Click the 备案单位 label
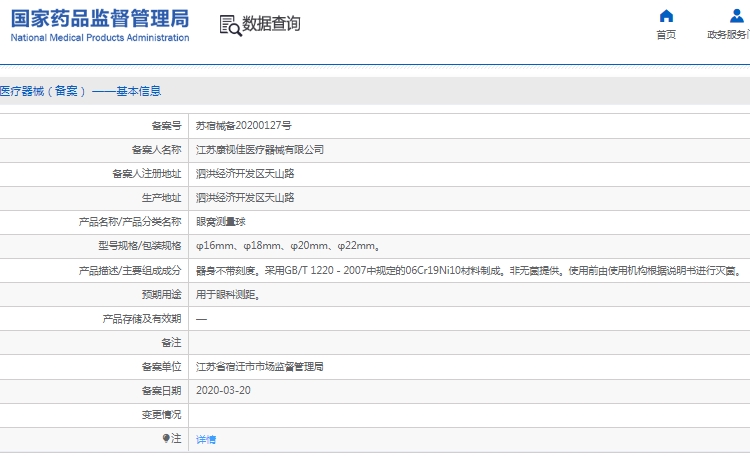The image size is (750, 459). tap(162, 367)
